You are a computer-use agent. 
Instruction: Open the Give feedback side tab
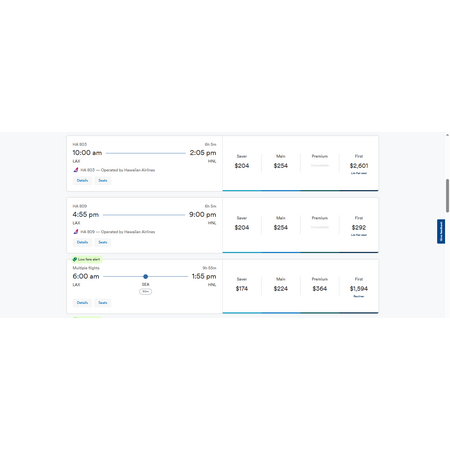coord(441,231)
